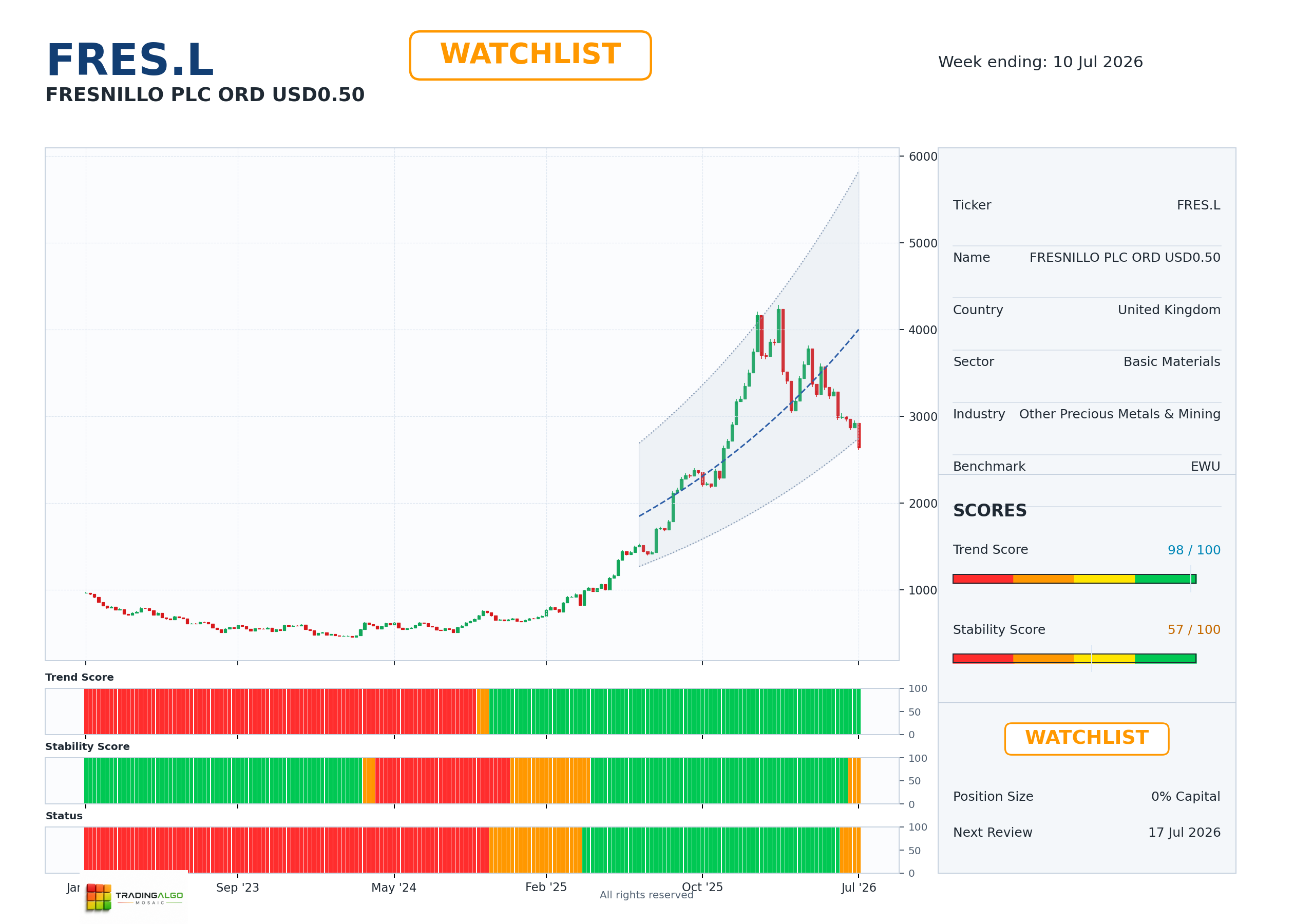Click the 'Benchmark' label
Viewport: 1294px width, 924px height.
point(989,467)
